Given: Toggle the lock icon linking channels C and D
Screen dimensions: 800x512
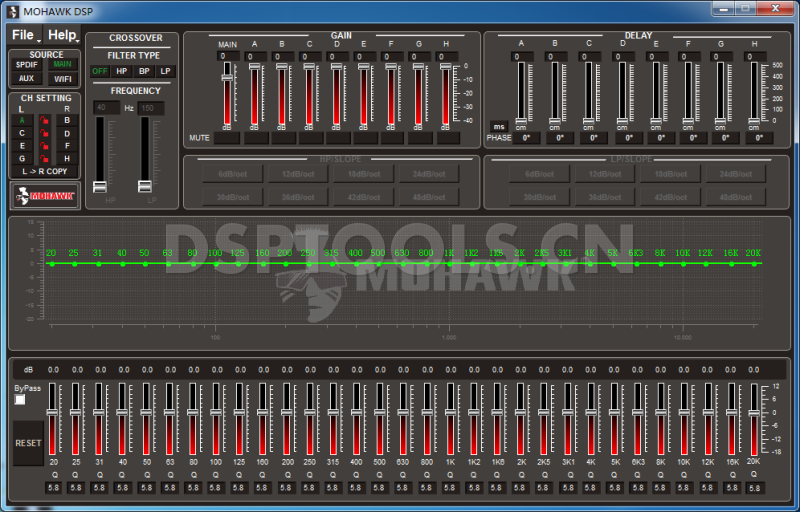Looking at the screenshot, I should click(43, 133).
